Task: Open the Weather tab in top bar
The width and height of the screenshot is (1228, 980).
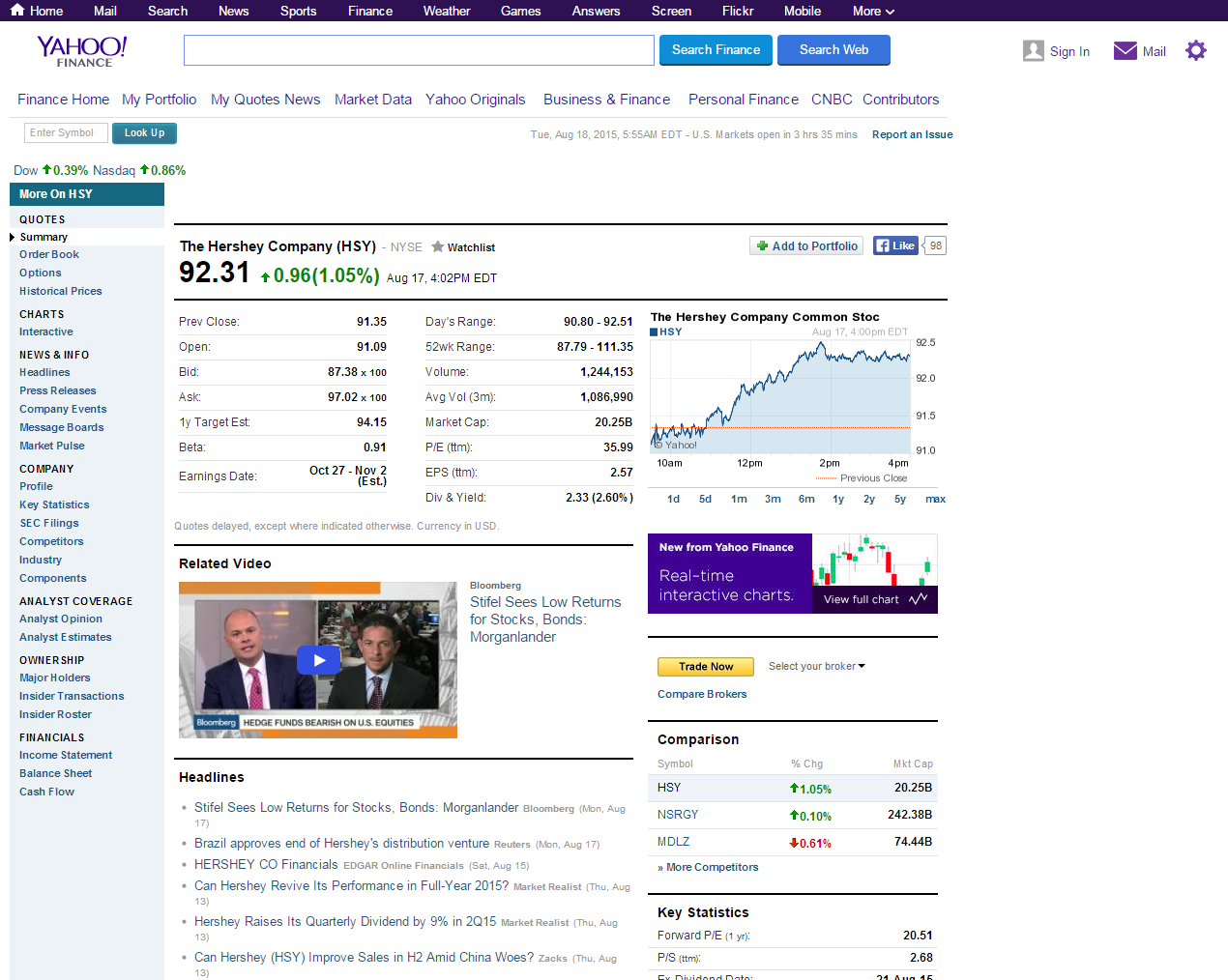Action: (447, 11)
